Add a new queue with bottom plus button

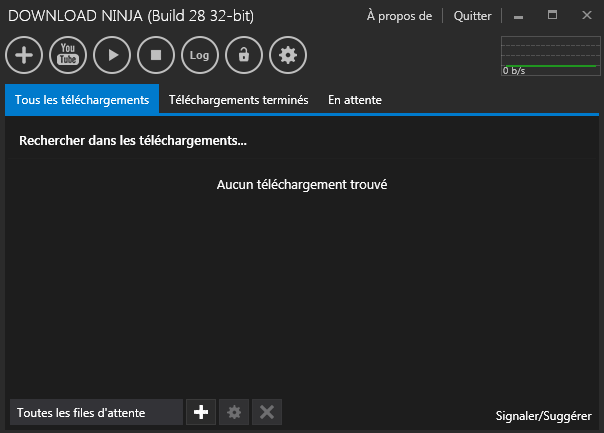201,412
